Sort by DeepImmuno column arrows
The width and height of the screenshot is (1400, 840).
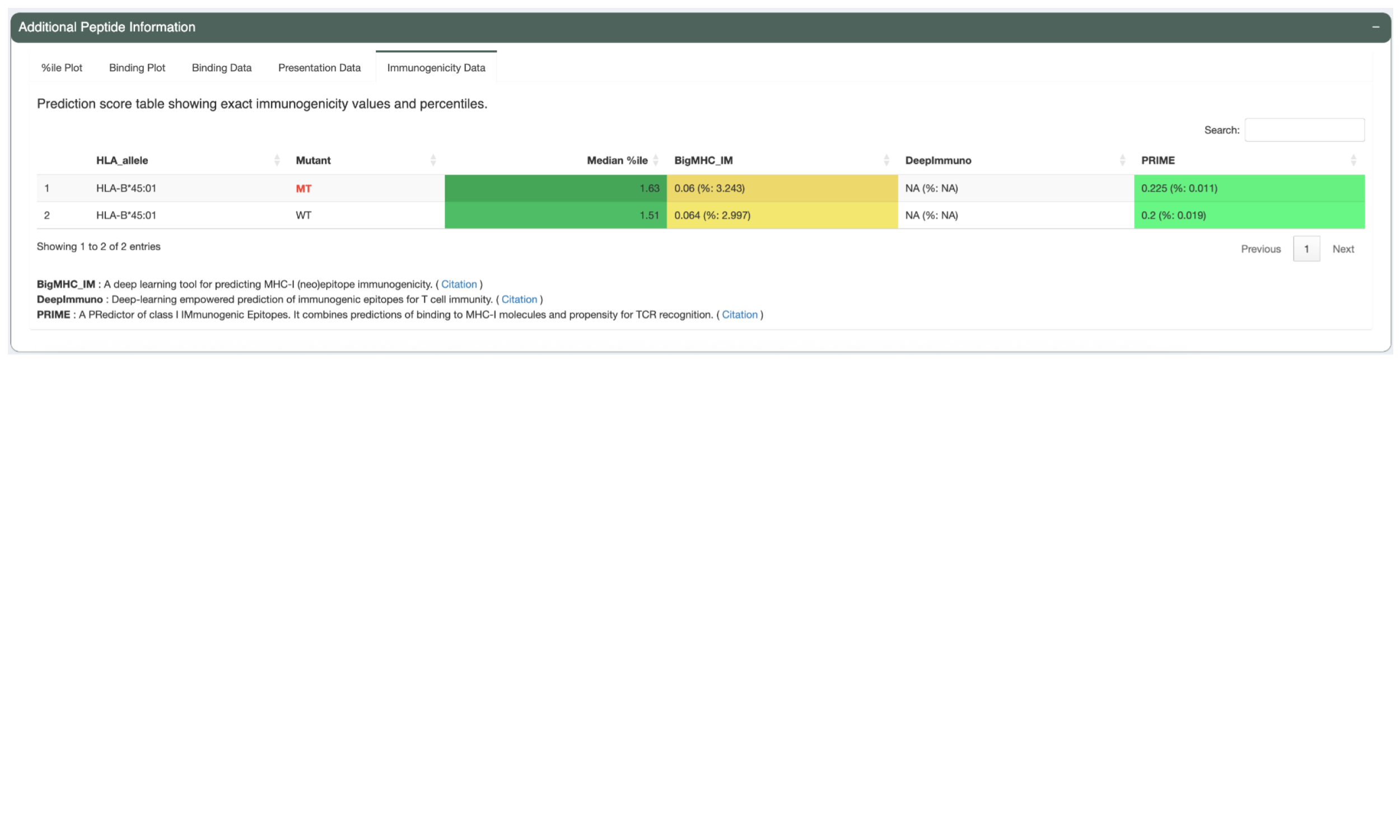1122,161
